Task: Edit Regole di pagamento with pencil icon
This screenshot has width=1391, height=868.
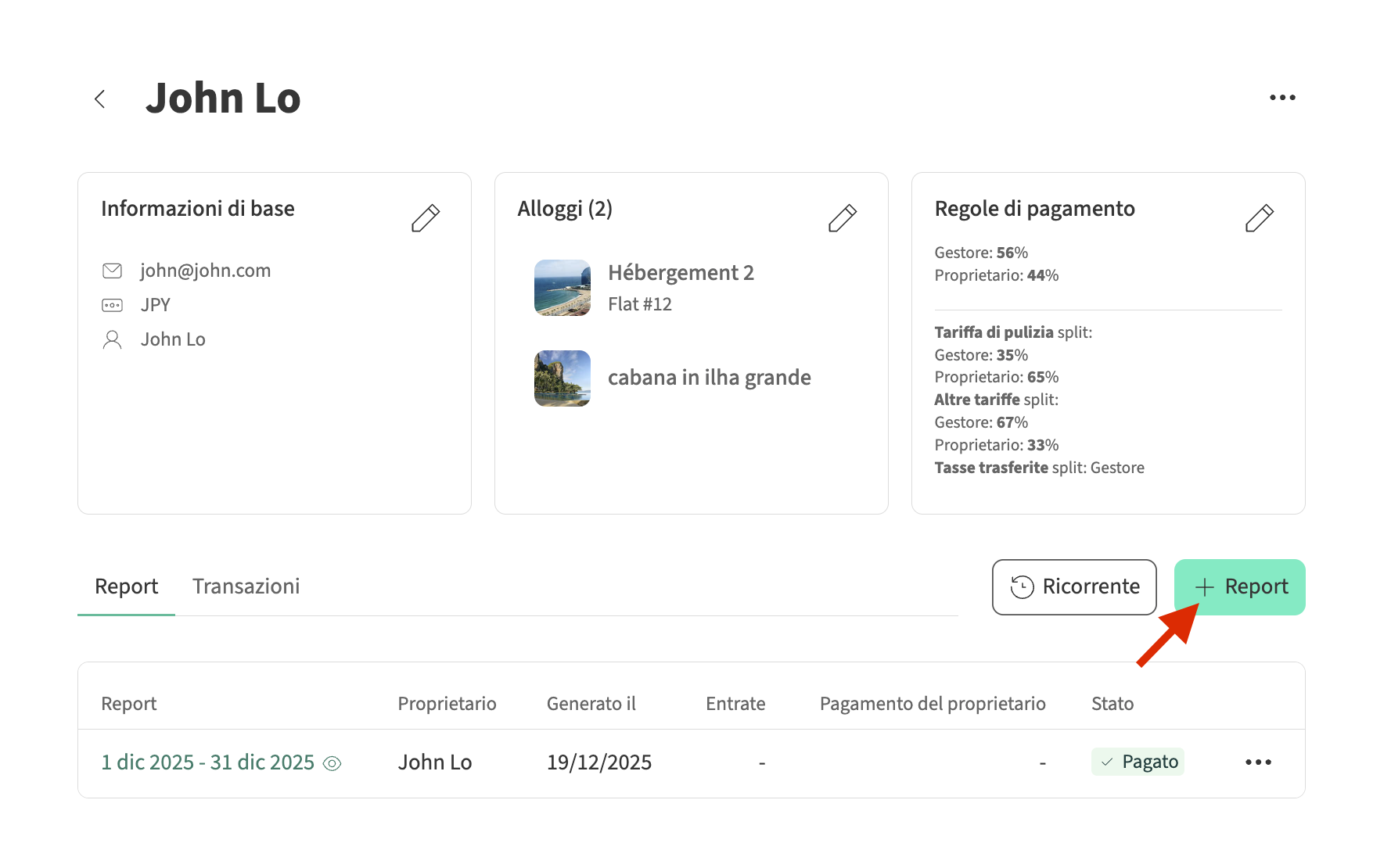Action: pos(1259,218)
